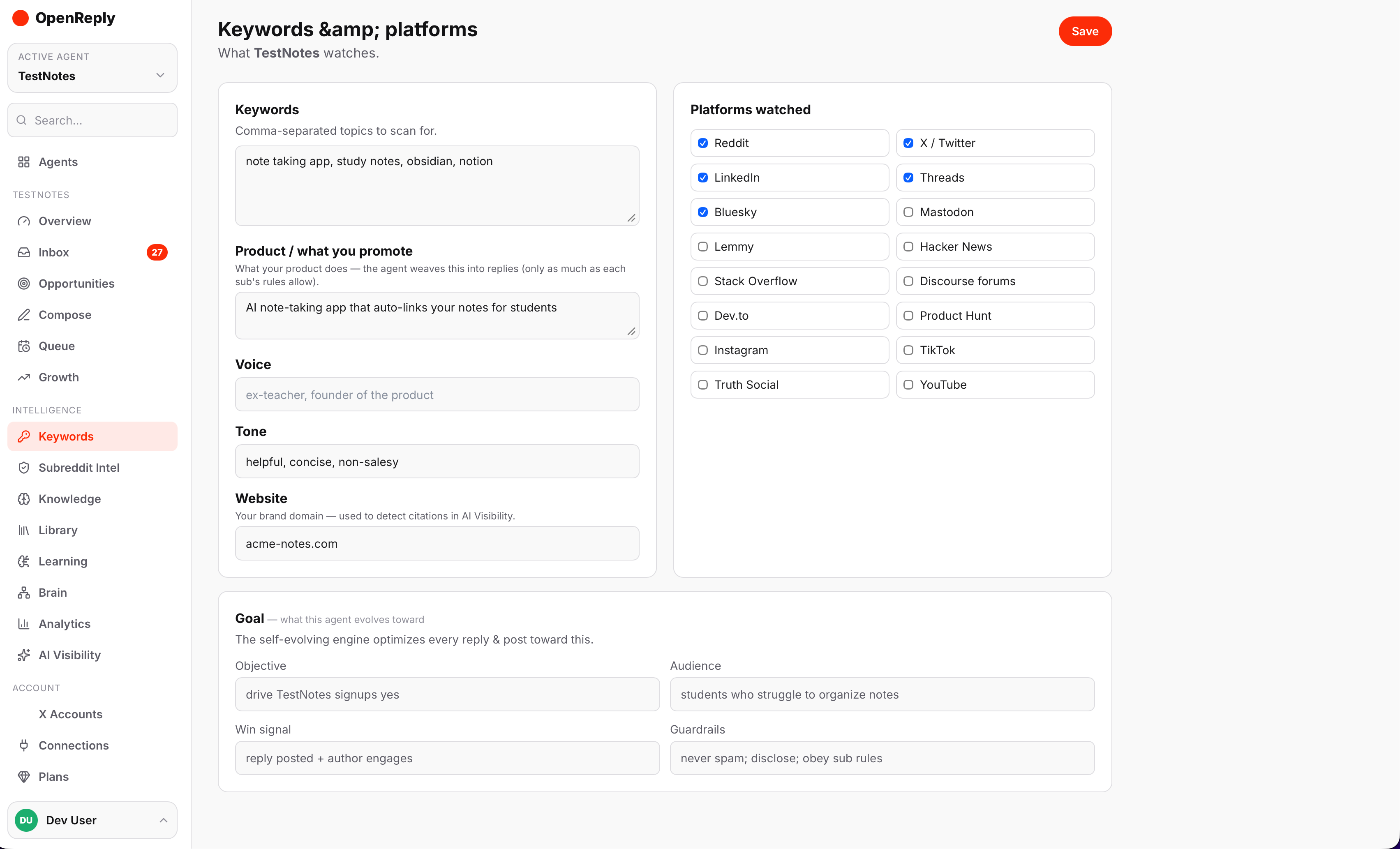Click the OpenReply red logo dot
1400x849 pixels.
click(21, 18)
